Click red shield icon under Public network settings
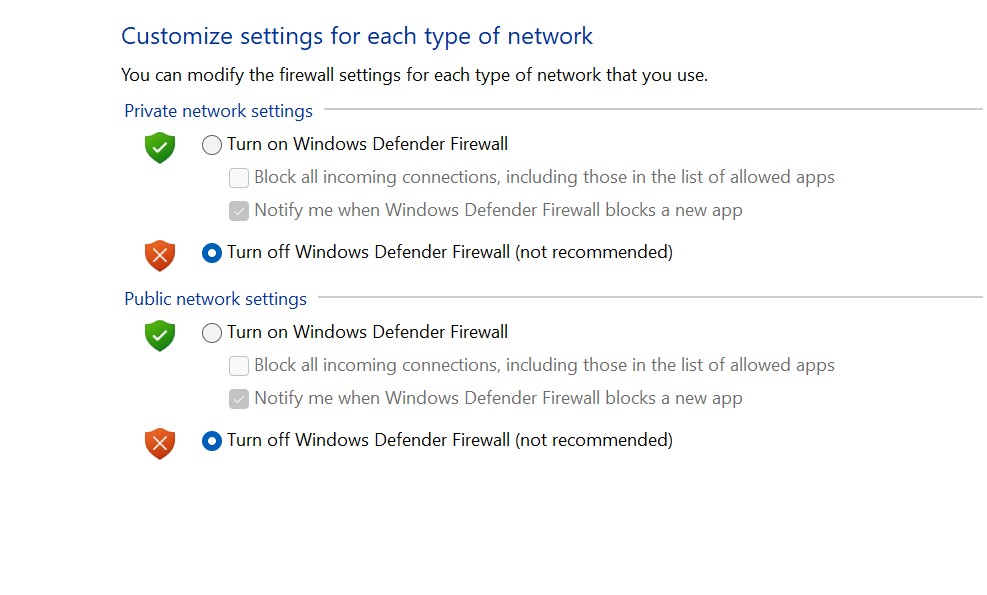Screen dimensions: 987x595 (160, 443)
